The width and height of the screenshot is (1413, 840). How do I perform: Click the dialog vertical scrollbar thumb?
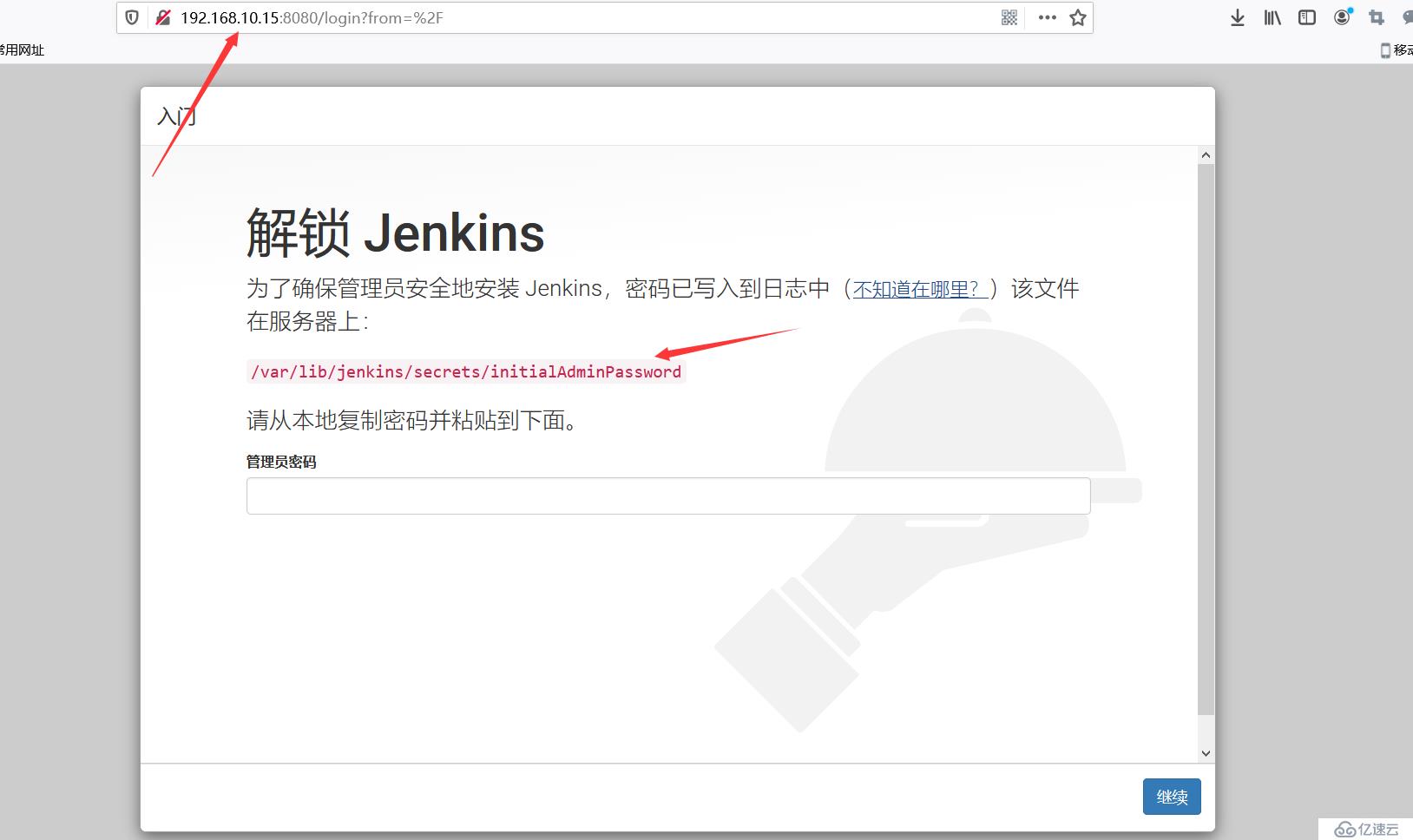coord(1206,439)
